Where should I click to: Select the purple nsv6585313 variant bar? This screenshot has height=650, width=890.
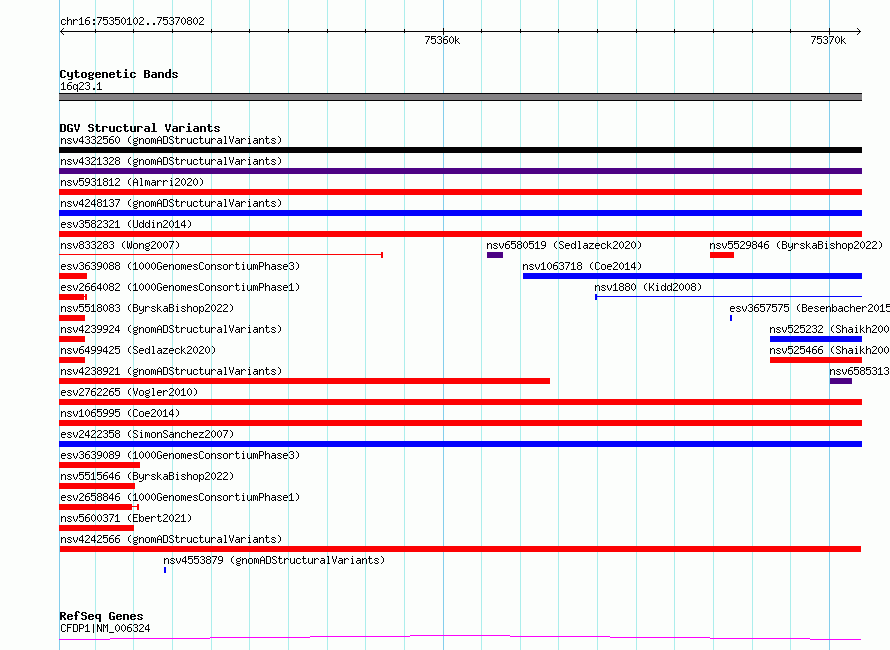pos(841,381)
